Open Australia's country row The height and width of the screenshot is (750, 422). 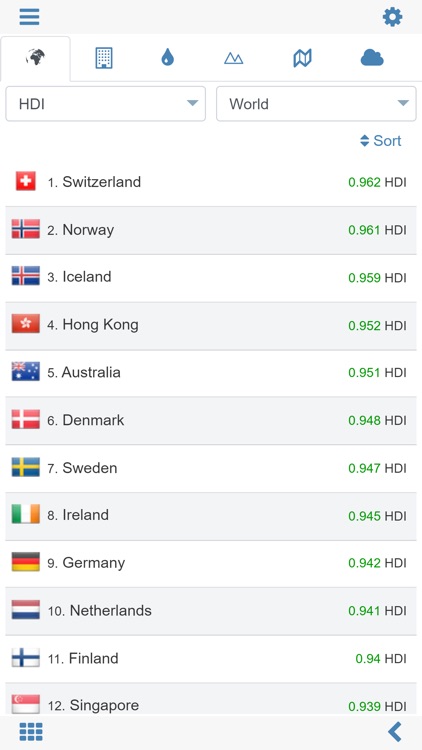(x=211, y=373)
